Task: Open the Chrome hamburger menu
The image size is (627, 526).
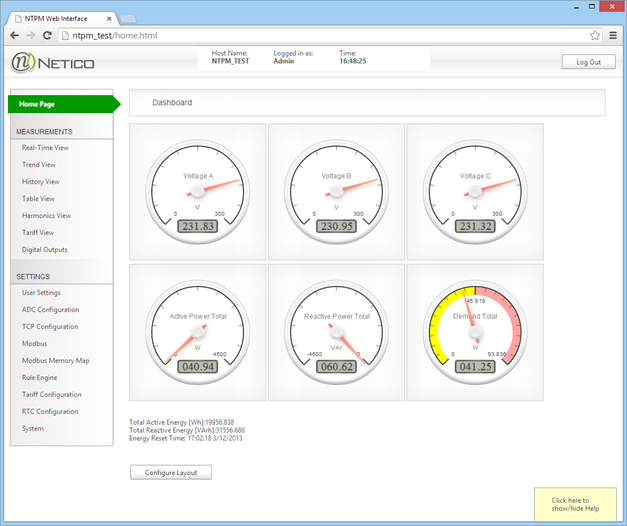Action: tap(613, 36)
